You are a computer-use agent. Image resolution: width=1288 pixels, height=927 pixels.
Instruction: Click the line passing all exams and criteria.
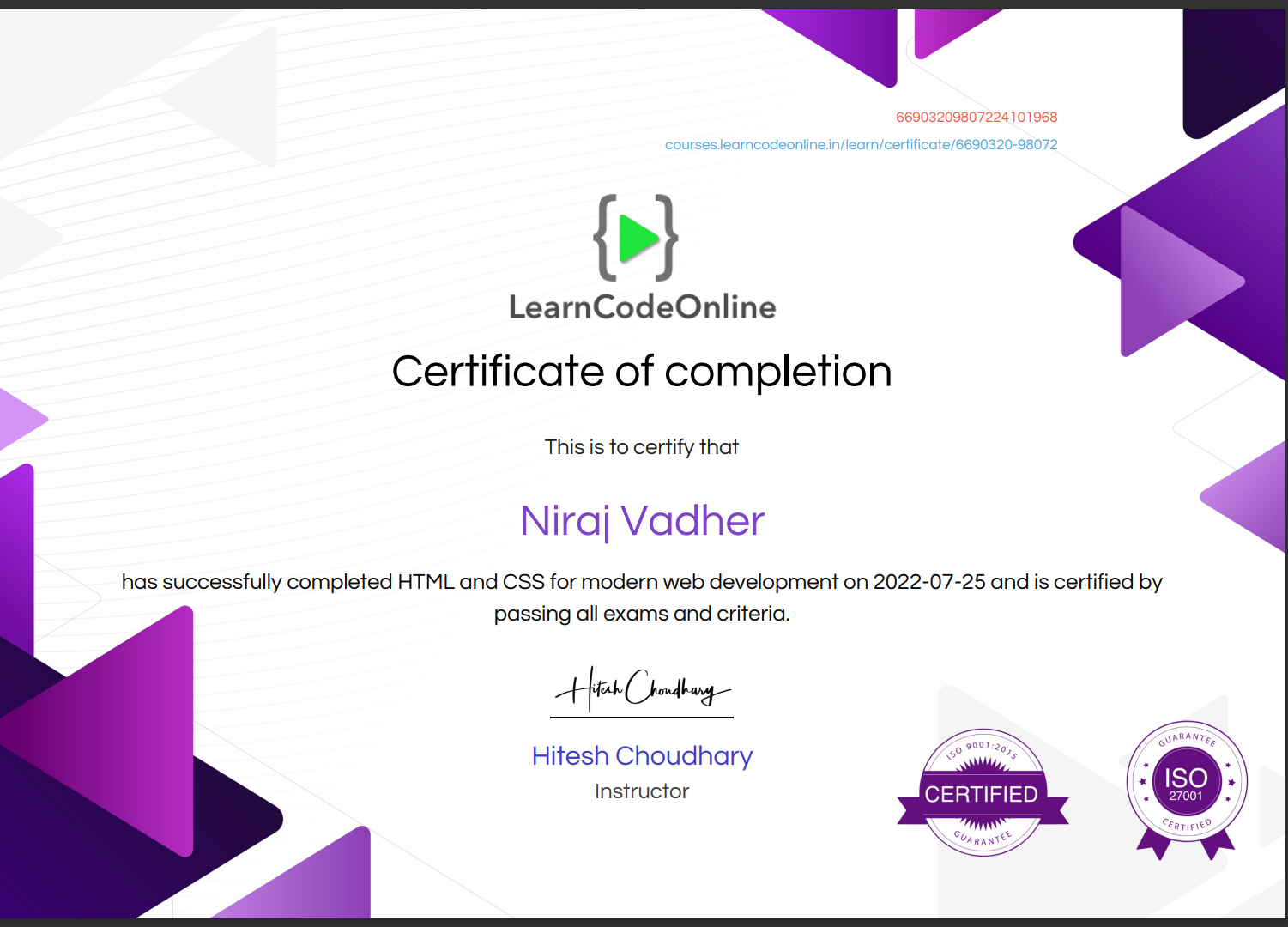coord(642,614)
